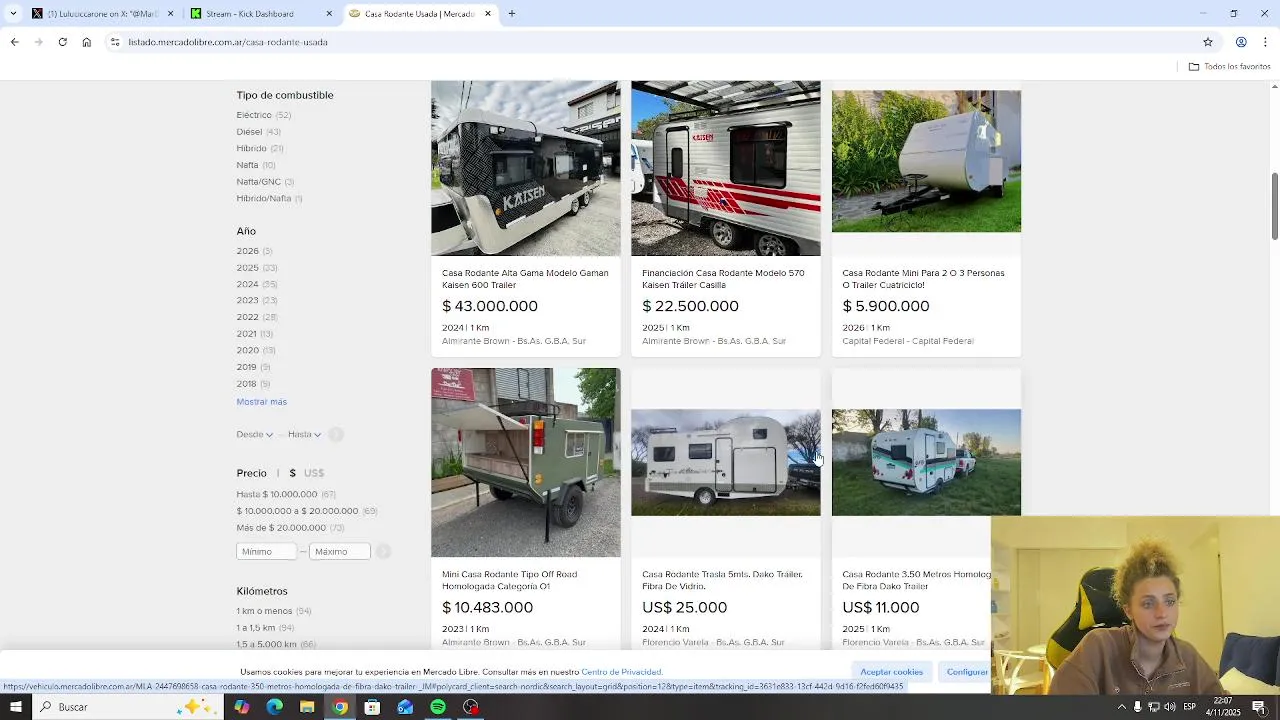Filter listings by year 2022
This screenshot has height=720, width=1280.
tap(256, 317)
